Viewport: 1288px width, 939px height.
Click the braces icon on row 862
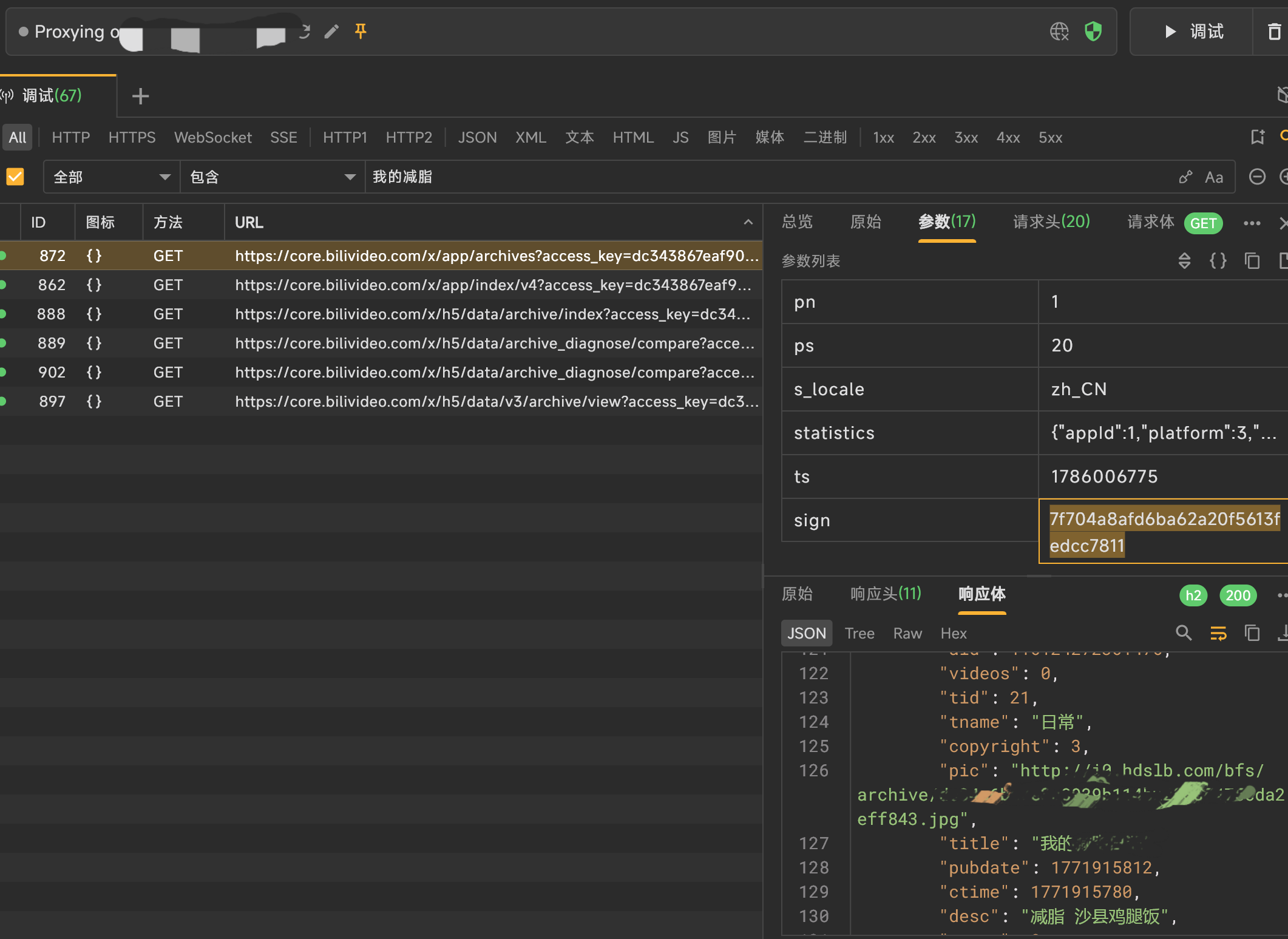(94, 285)
